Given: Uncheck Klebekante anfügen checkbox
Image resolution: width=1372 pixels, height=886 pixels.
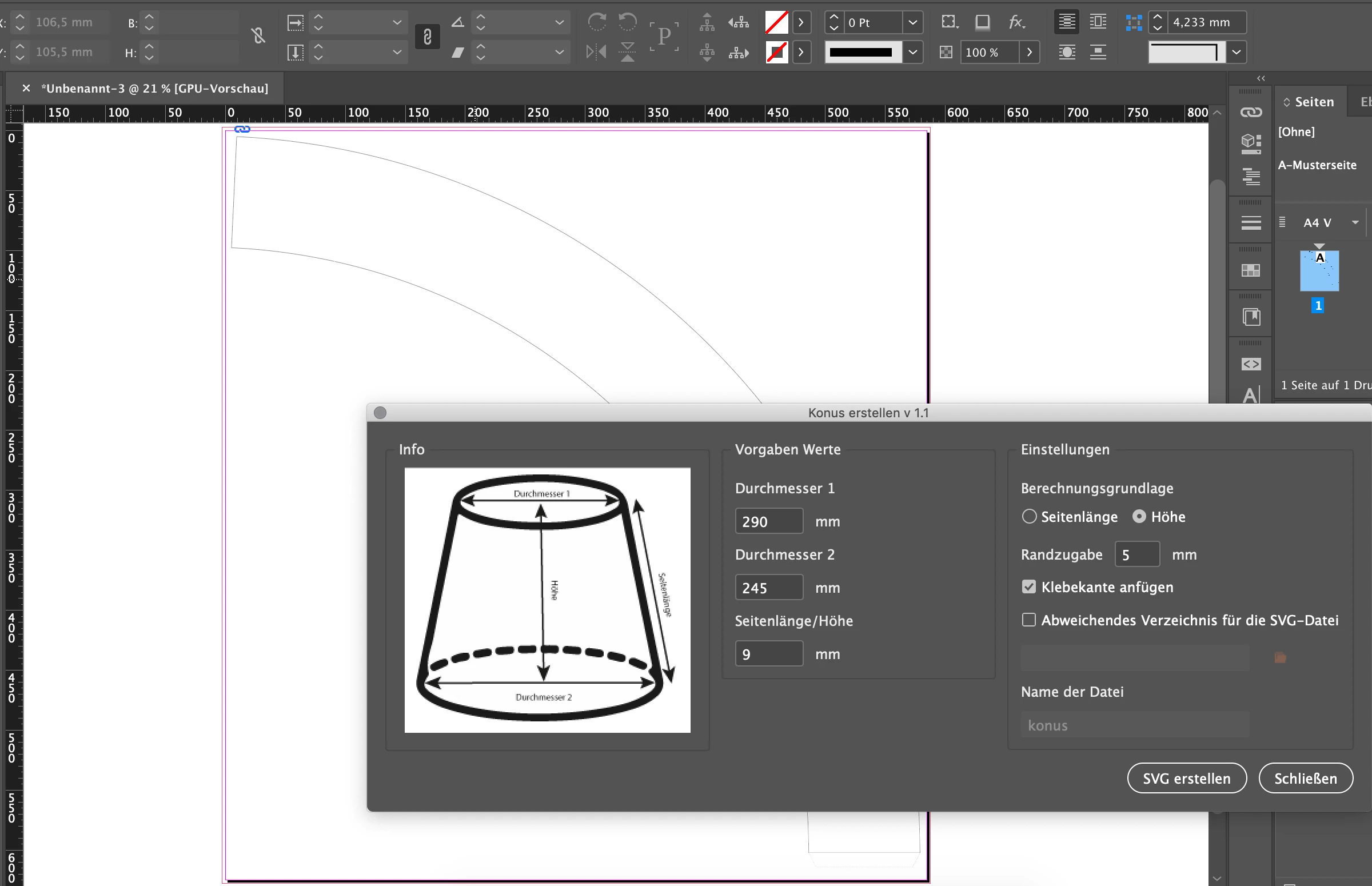Looking at the screenshot, I should (x=1029, y=587).
